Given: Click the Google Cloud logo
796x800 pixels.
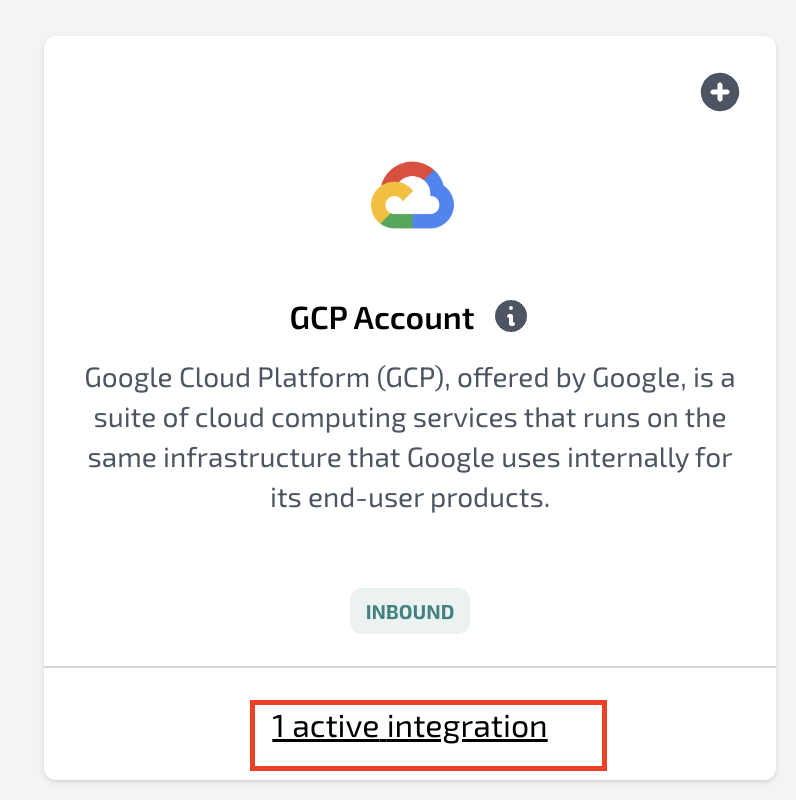Looking at the screenshot, I should coord(412,195).
